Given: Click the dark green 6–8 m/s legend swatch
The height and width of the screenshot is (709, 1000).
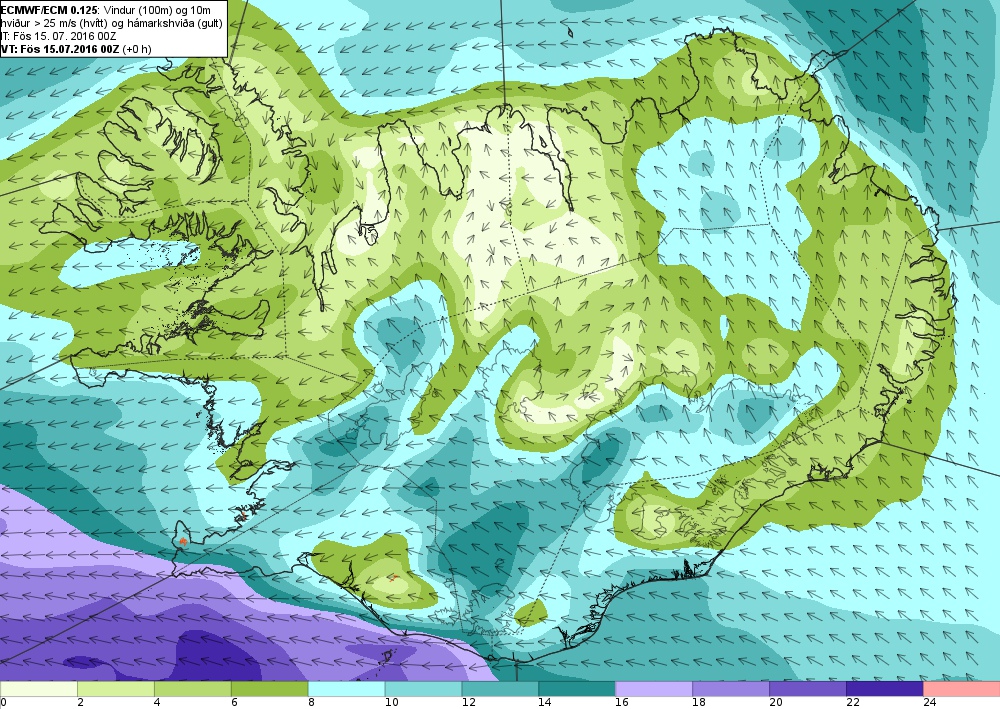Looking at the screenshot, I should point(270,689).
